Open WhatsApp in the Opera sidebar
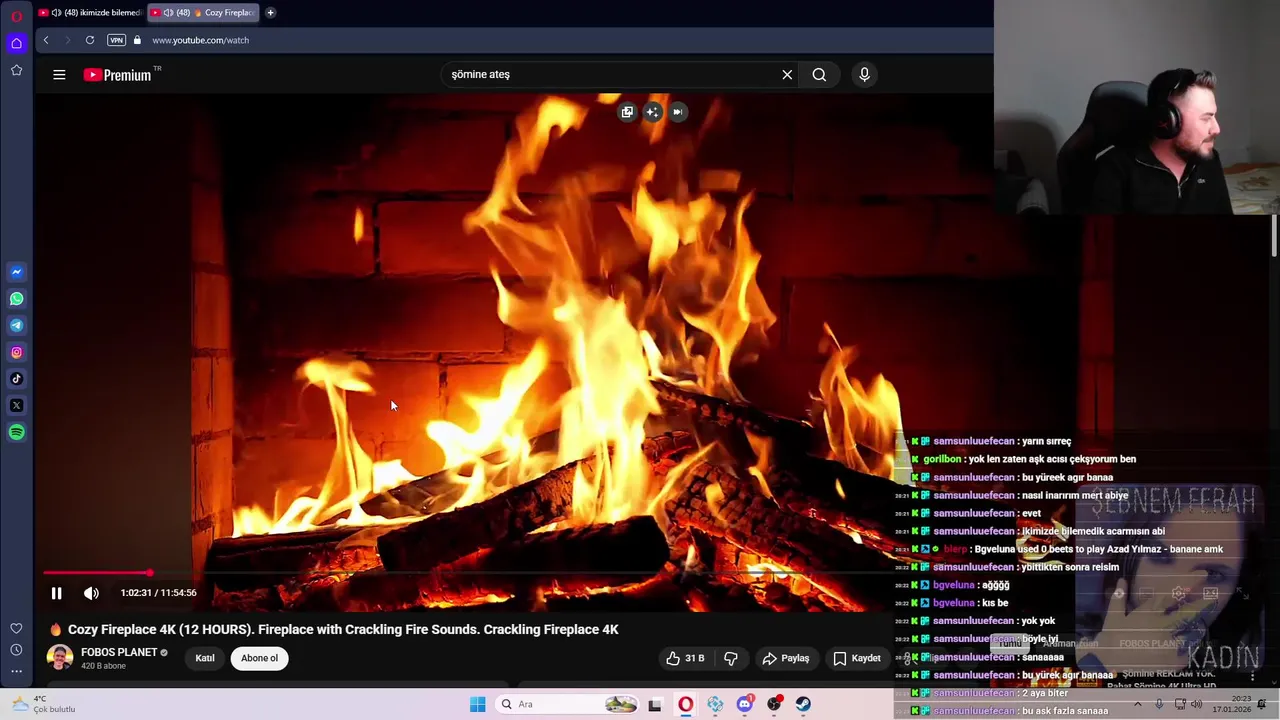Viewport: 1280px width, 720px height. coord(16,299)
